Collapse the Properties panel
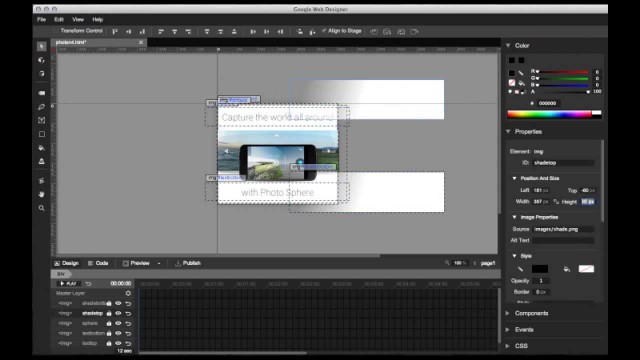Viewport: 640px width, 360px height. pyautogui.click(x=508, y=131)
